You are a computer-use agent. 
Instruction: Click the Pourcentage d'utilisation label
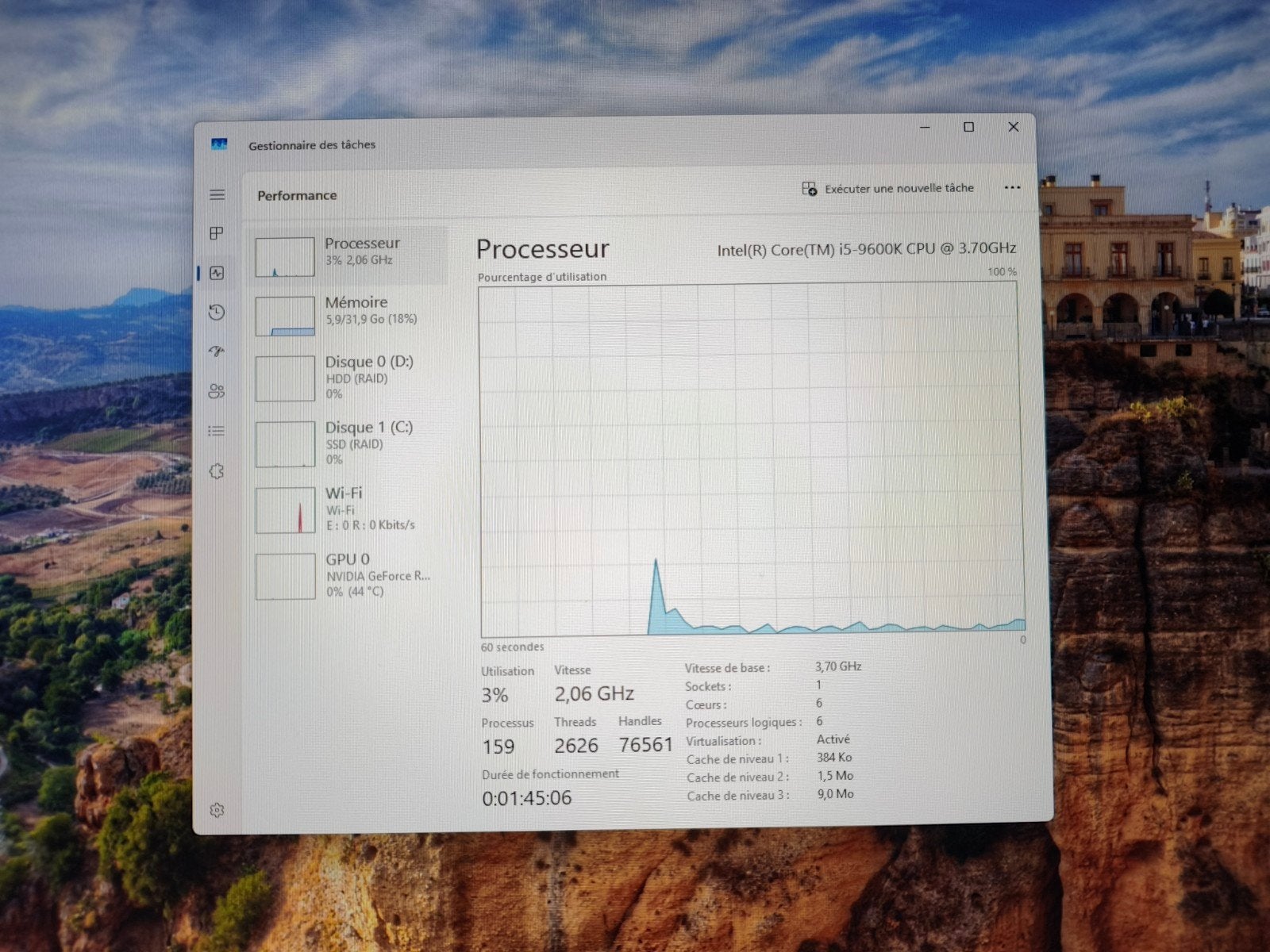[542, 277]
